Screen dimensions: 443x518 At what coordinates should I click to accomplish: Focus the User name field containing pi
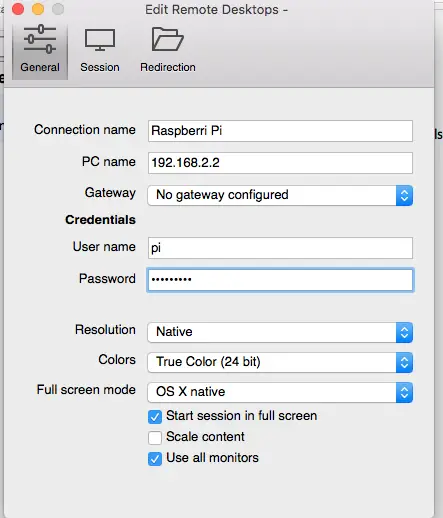point(280,248)
